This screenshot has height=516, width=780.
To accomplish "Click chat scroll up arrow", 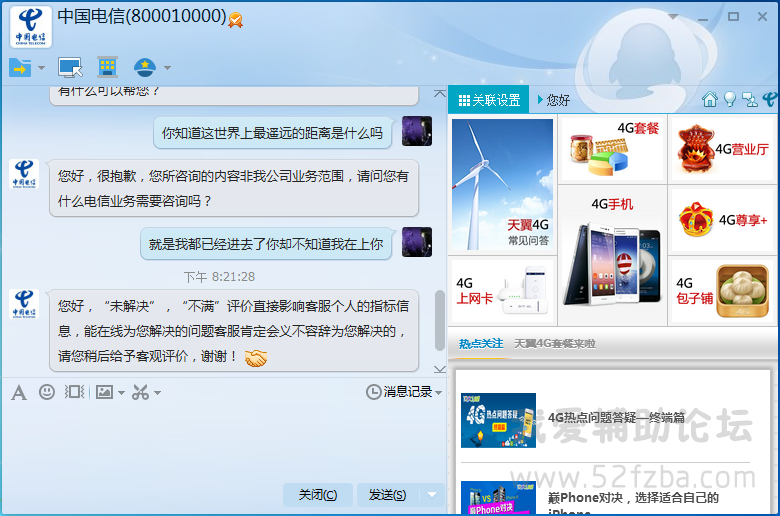I will pyautogui.click(x=440, y=93).
